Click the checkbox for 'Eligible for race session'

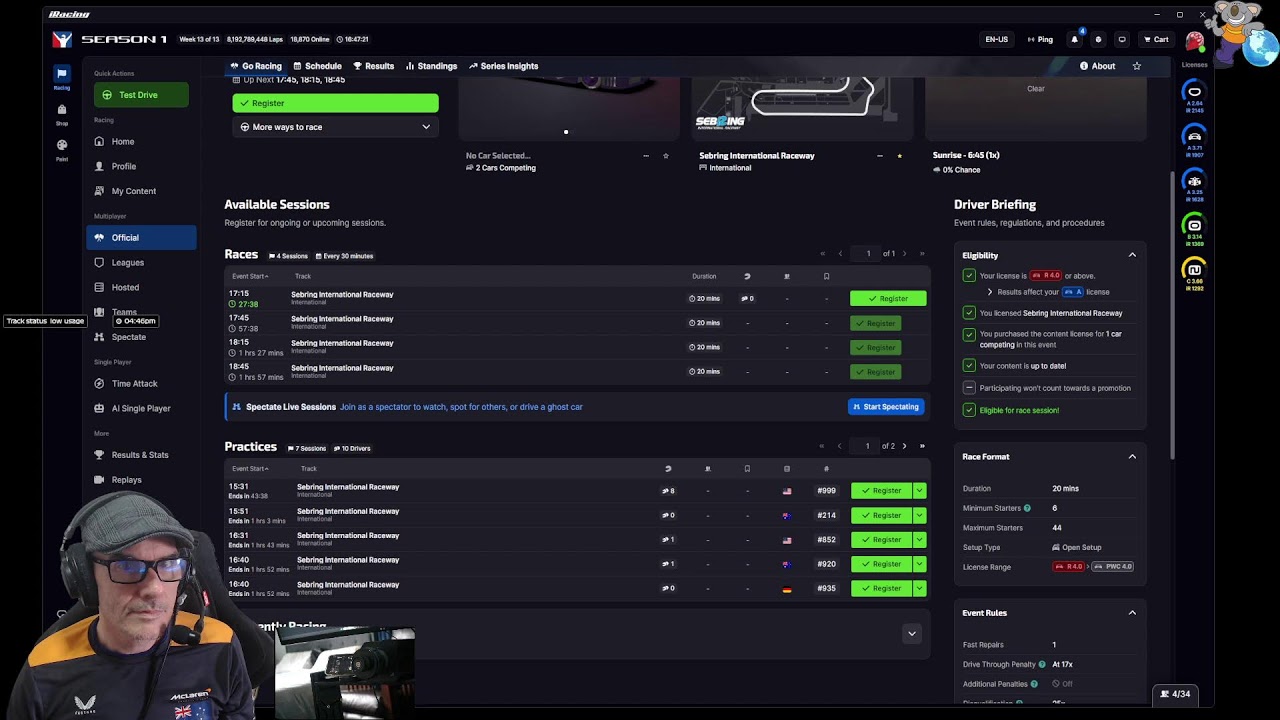click(969, 410)
